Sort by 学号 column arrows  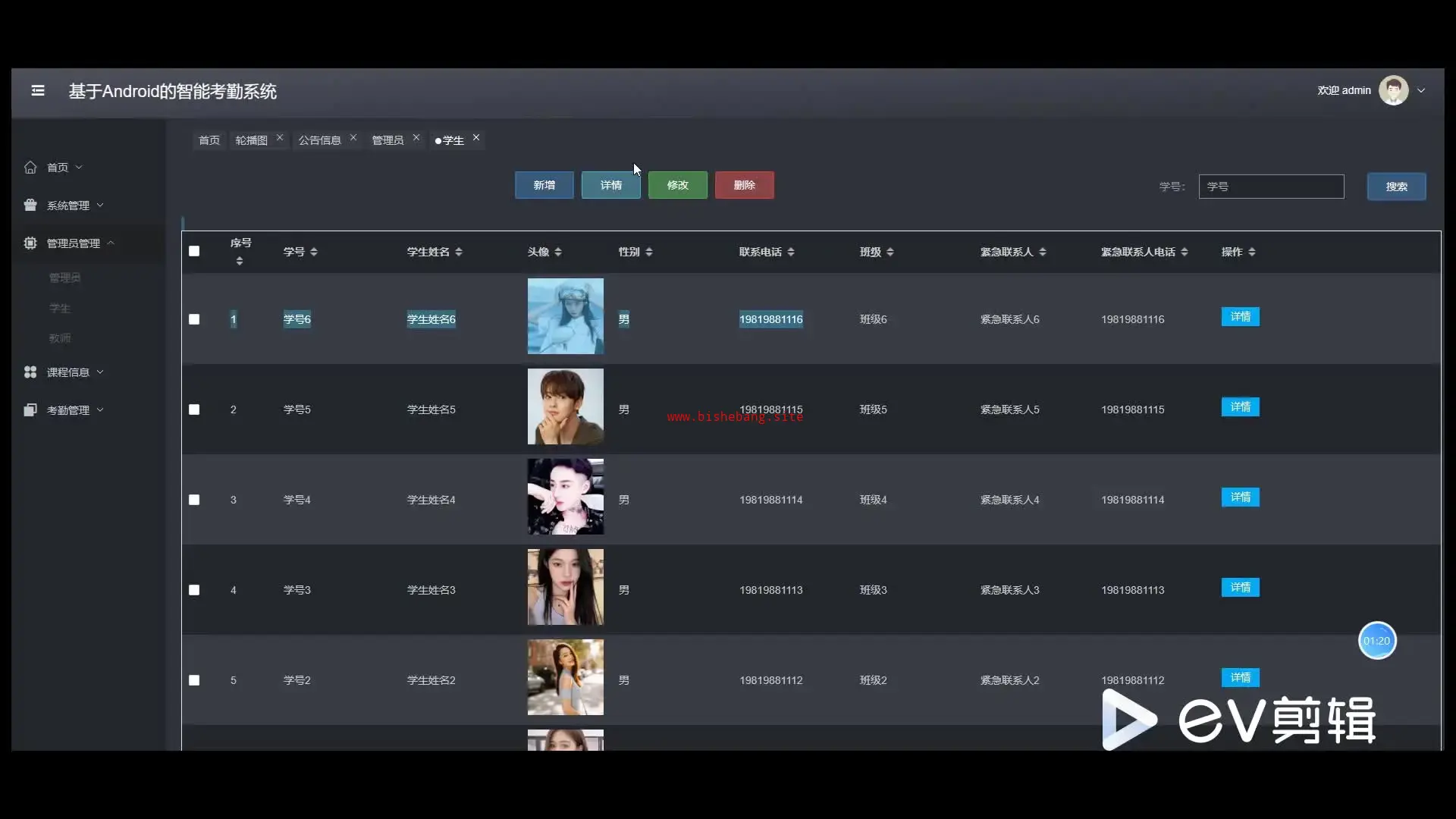[314, 252]
